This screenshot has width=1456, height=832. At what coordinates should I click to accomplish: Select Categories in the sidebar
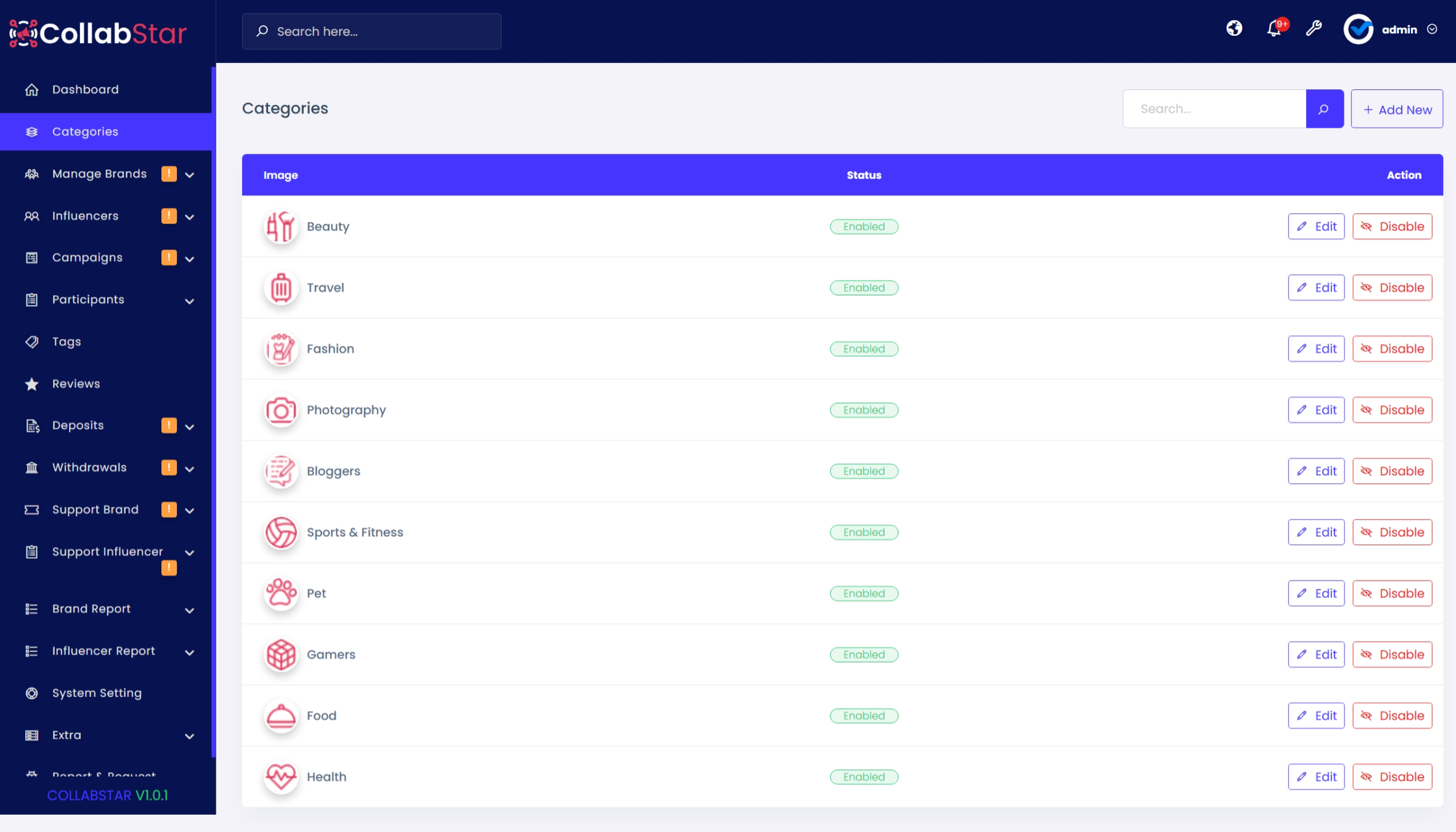point(106,132)
